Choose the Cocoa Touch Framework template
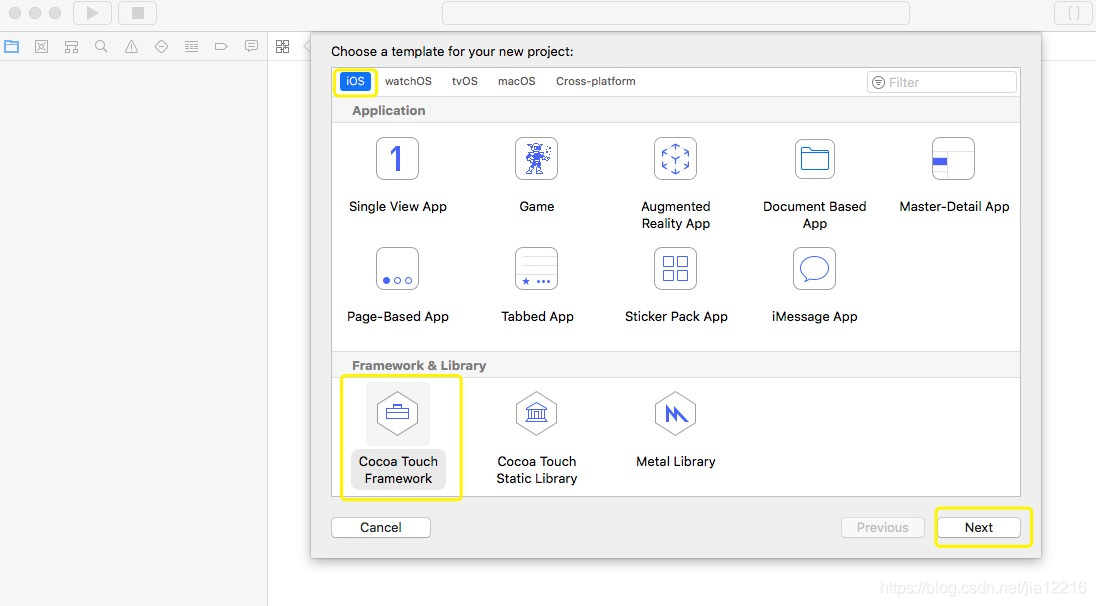This screenshot has width=1096, height=606. coord(398,435)
